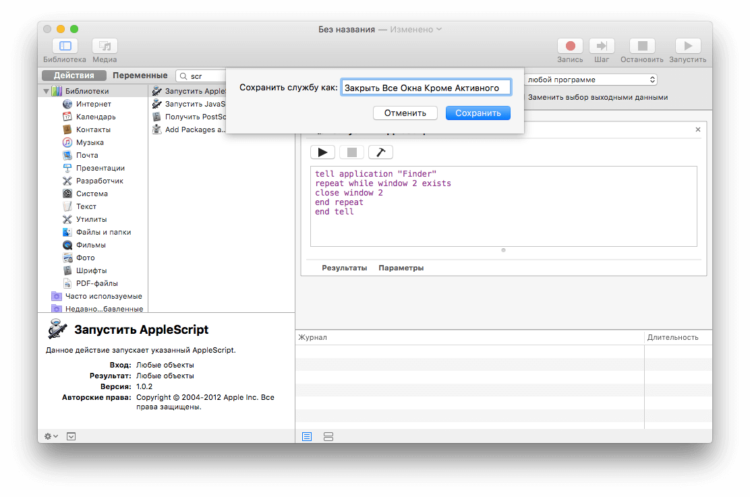This screenshot has height=497, width=750.
Task: Start recording with the Запись button
Action: [x=570, y=46]
